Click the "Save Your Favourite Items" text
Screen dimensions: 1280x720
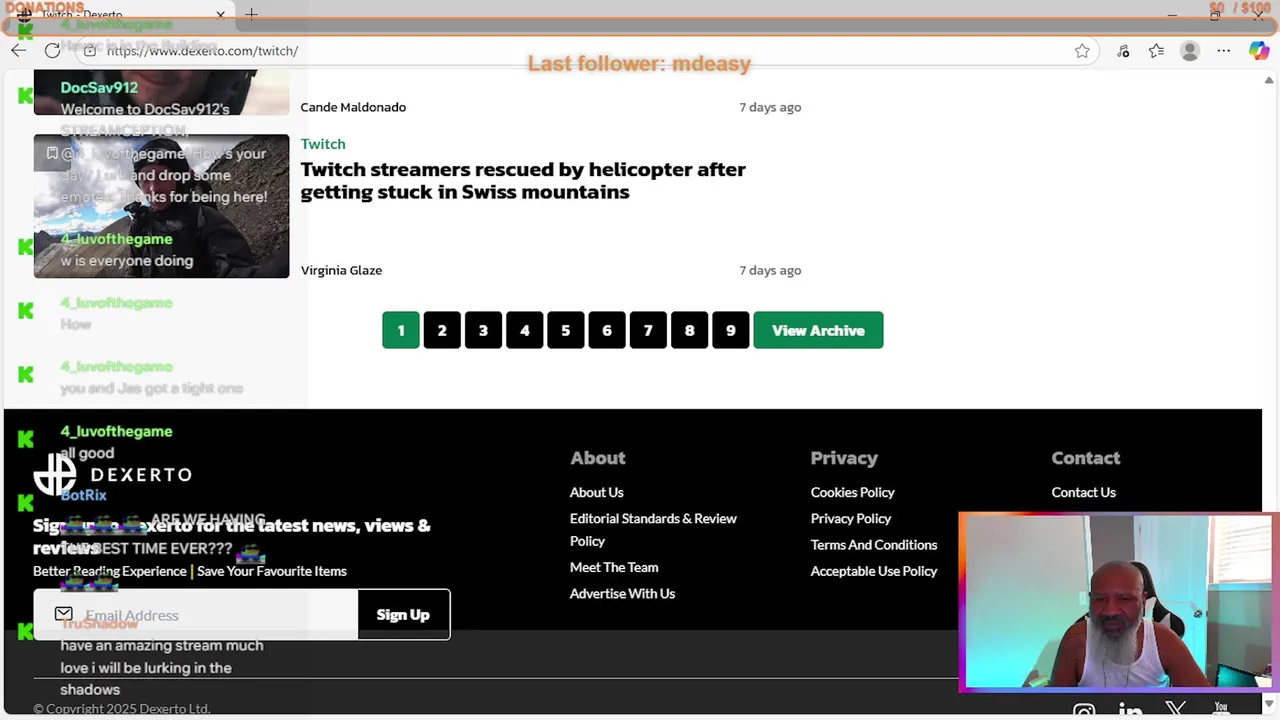click(x=272, y=571)
